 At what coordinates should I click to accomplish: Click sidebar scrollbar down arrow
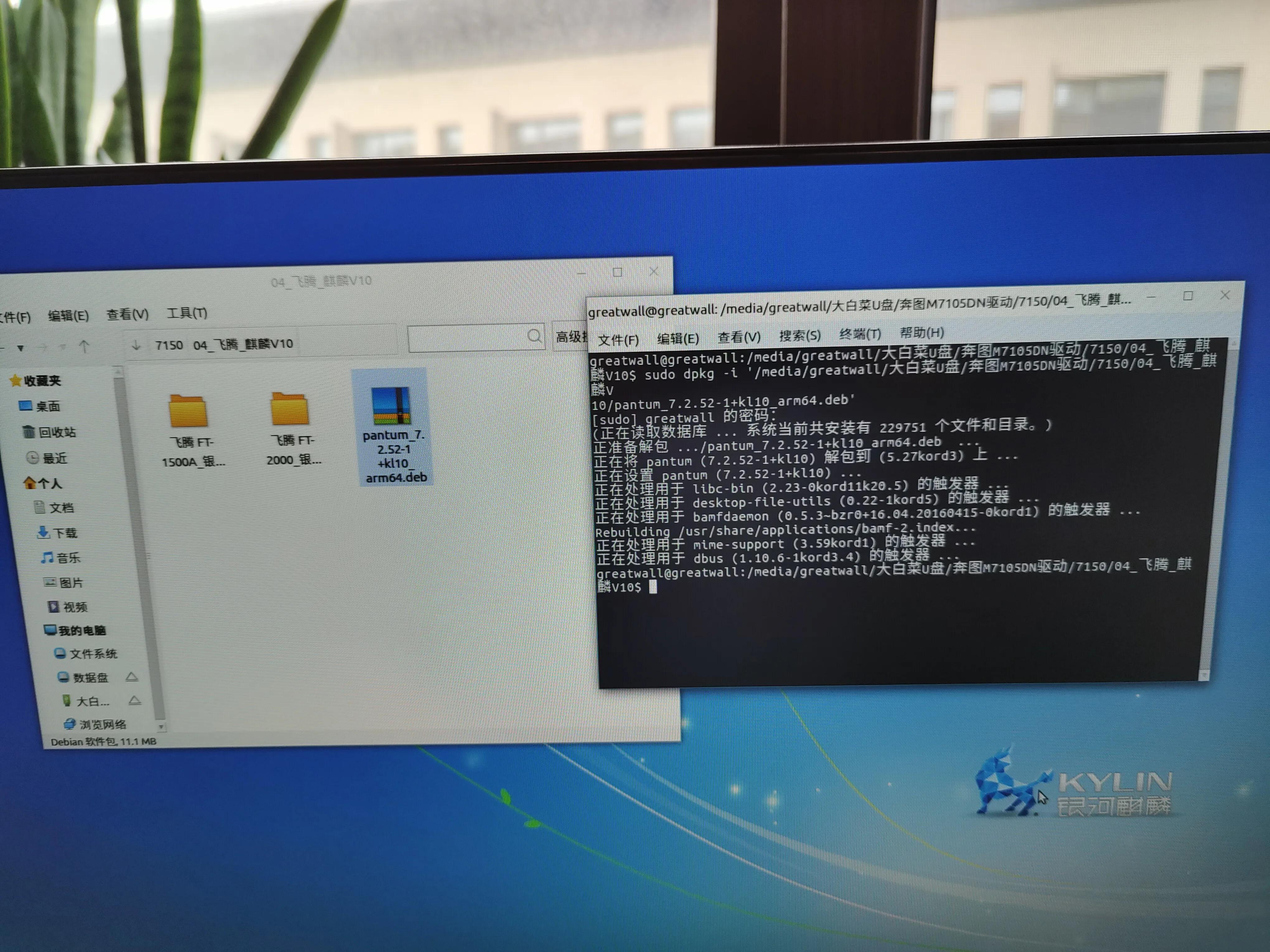pos(161,726)
